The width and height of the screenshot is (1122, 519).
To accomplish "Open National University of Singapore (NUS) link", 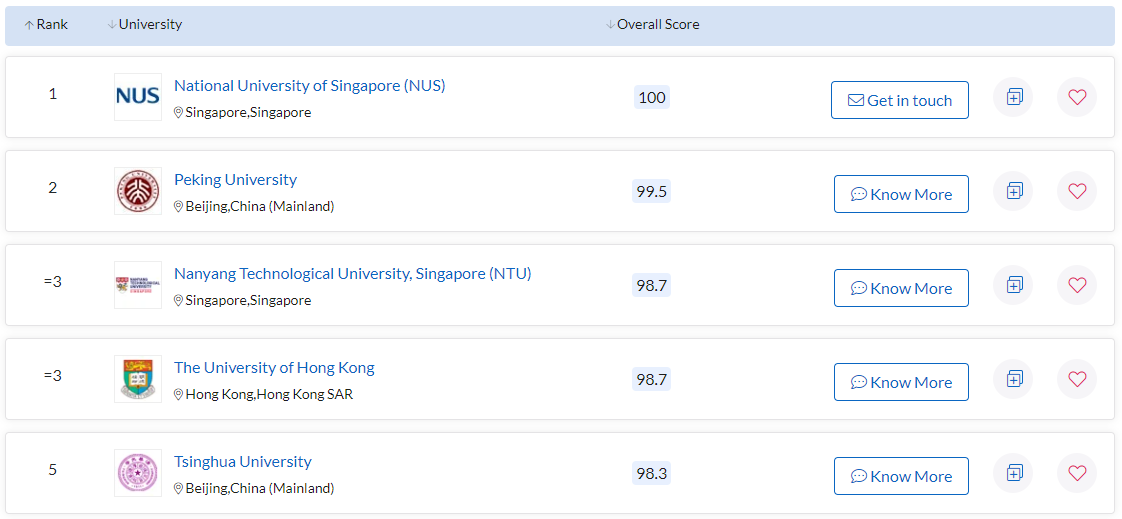I will (x=309, y=86).
